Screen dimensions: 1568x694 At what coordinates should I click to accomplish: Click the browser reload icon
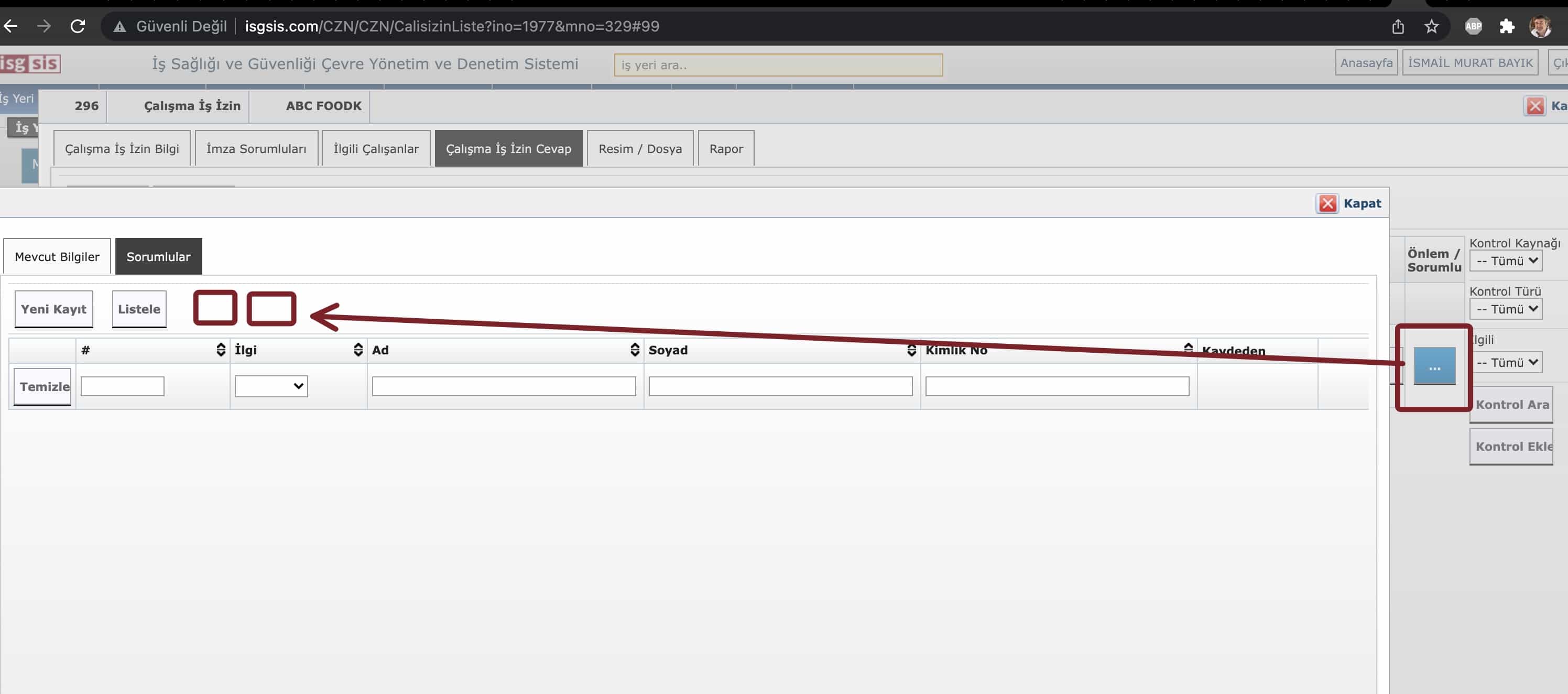coord(78,26)
